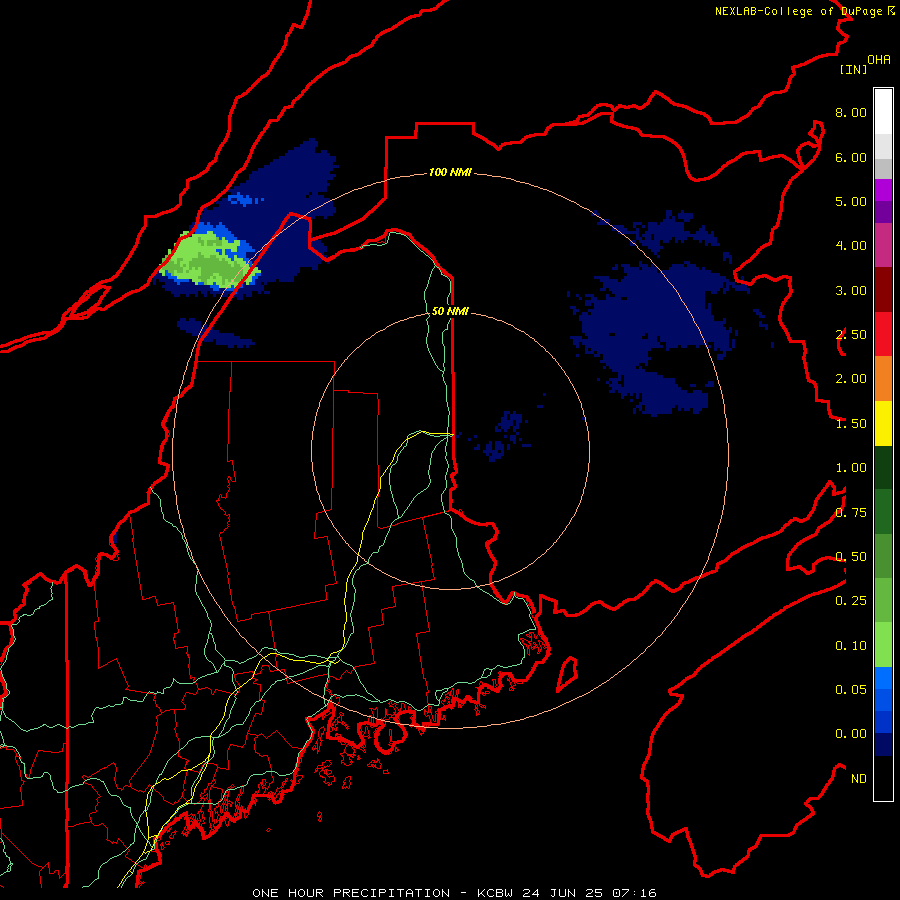Select the black ND legend swatch

[x=883, y=778]
